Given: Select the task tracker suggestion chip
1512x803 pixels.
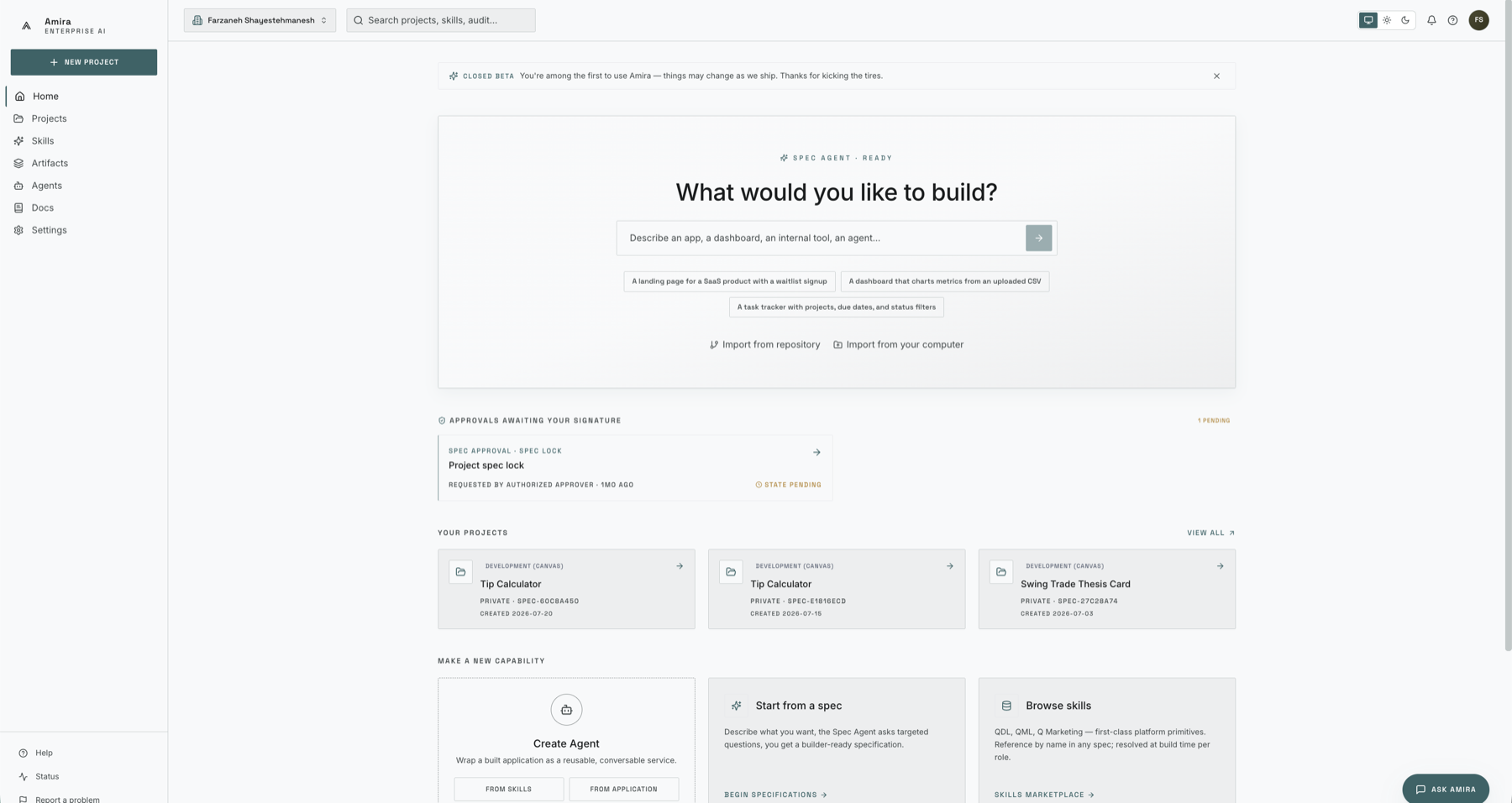Looking at the screenshot, I should [837, 307].
